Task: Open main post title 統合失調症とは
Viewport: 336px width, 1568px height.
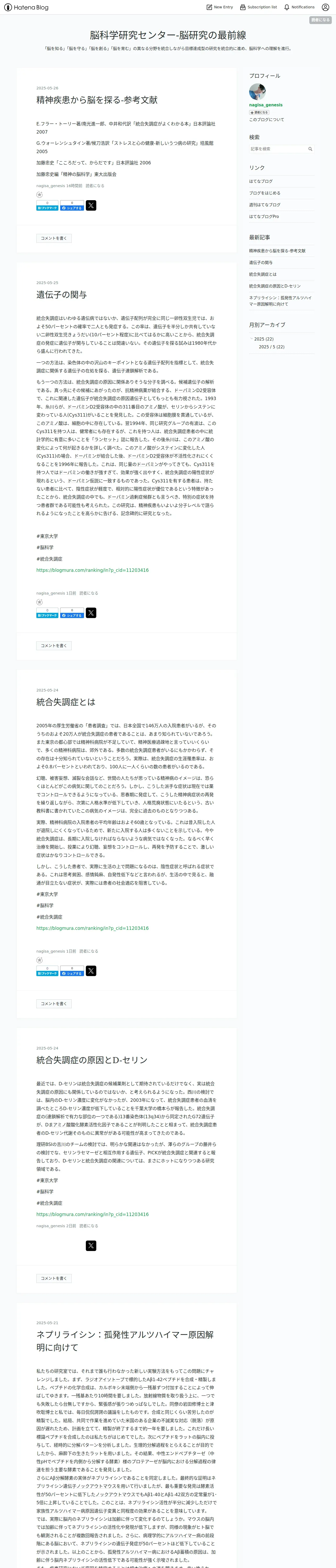Action: 66,702
